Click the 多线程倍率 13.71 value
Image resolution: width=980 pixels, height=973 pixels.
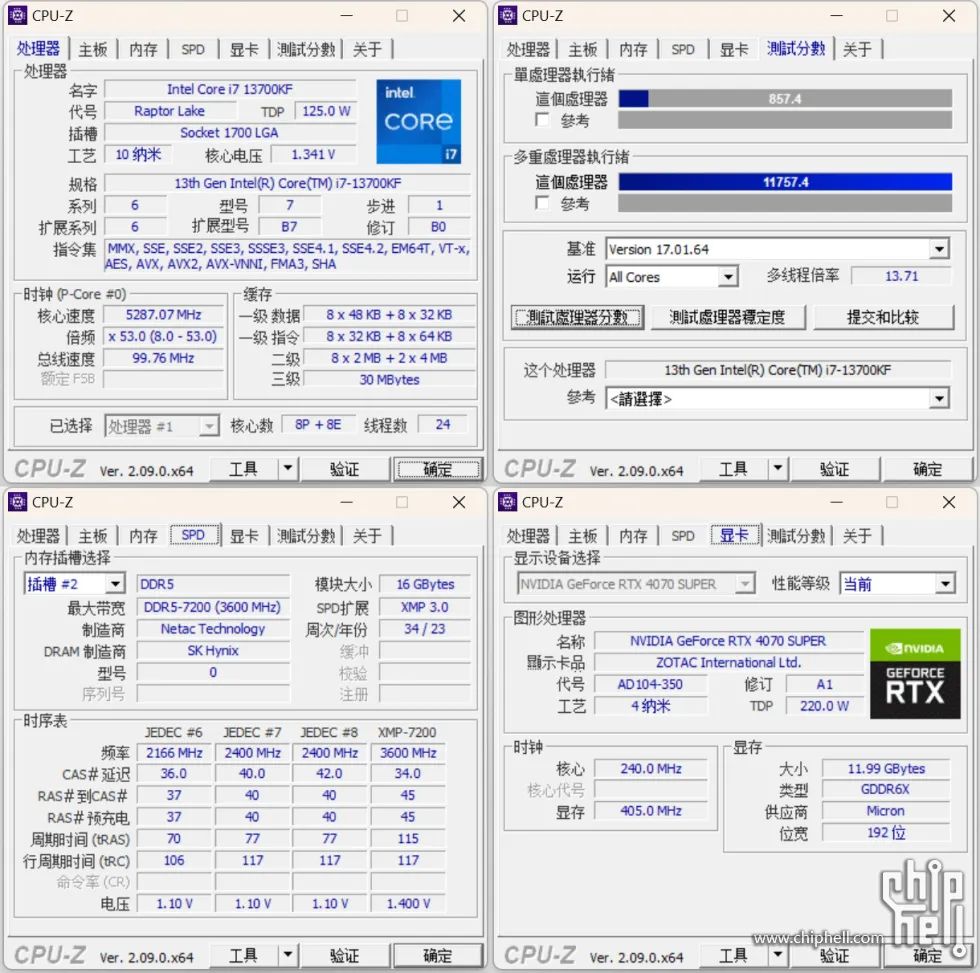(901, 276)
